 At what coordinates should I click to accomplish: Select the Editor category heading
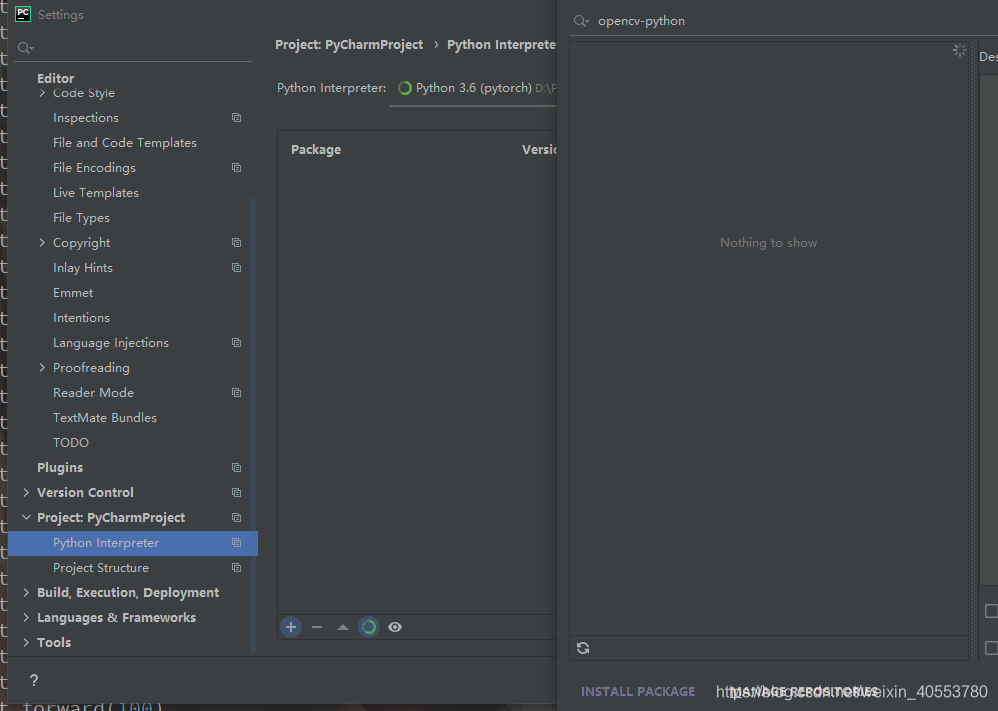(x=55, y=78)
